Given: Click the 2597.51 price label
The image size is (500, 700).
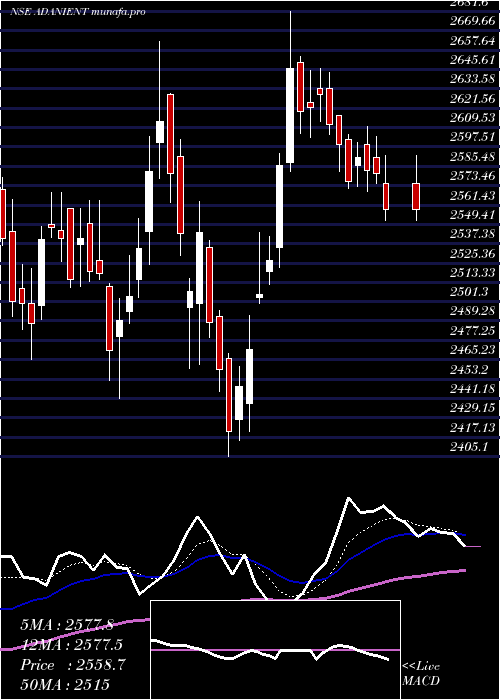Looking at the screenshot, I should (x=472, y=137).
